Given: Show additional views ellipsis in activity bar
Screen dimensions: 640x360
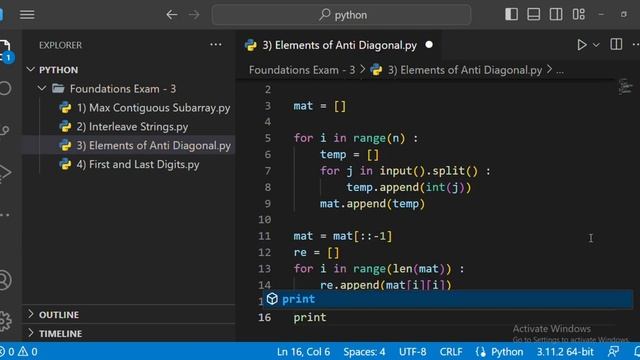Looking at the screenshot, I should point(5,215).
